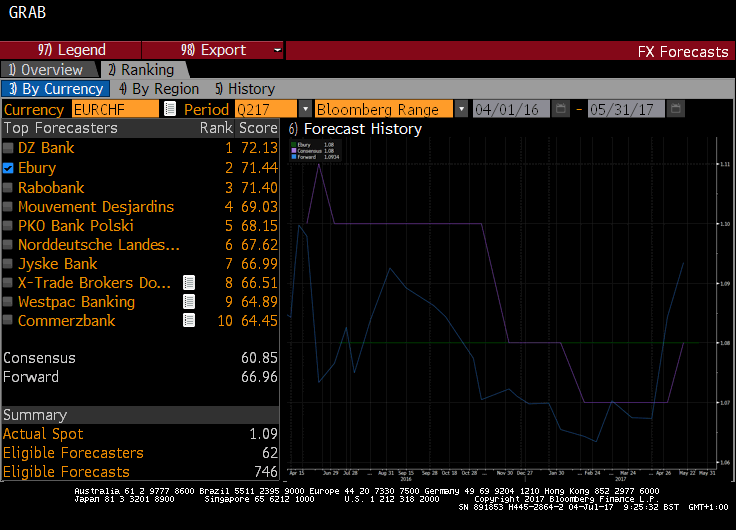
Task: Tick the DZ Bank checkbox
Action: click(8, 148)
